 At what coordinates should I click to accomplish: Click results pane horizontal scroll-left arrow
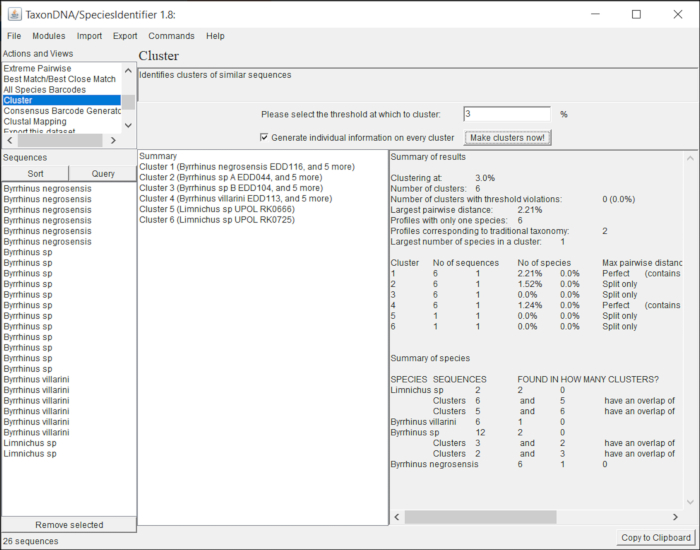pos(397,517)
